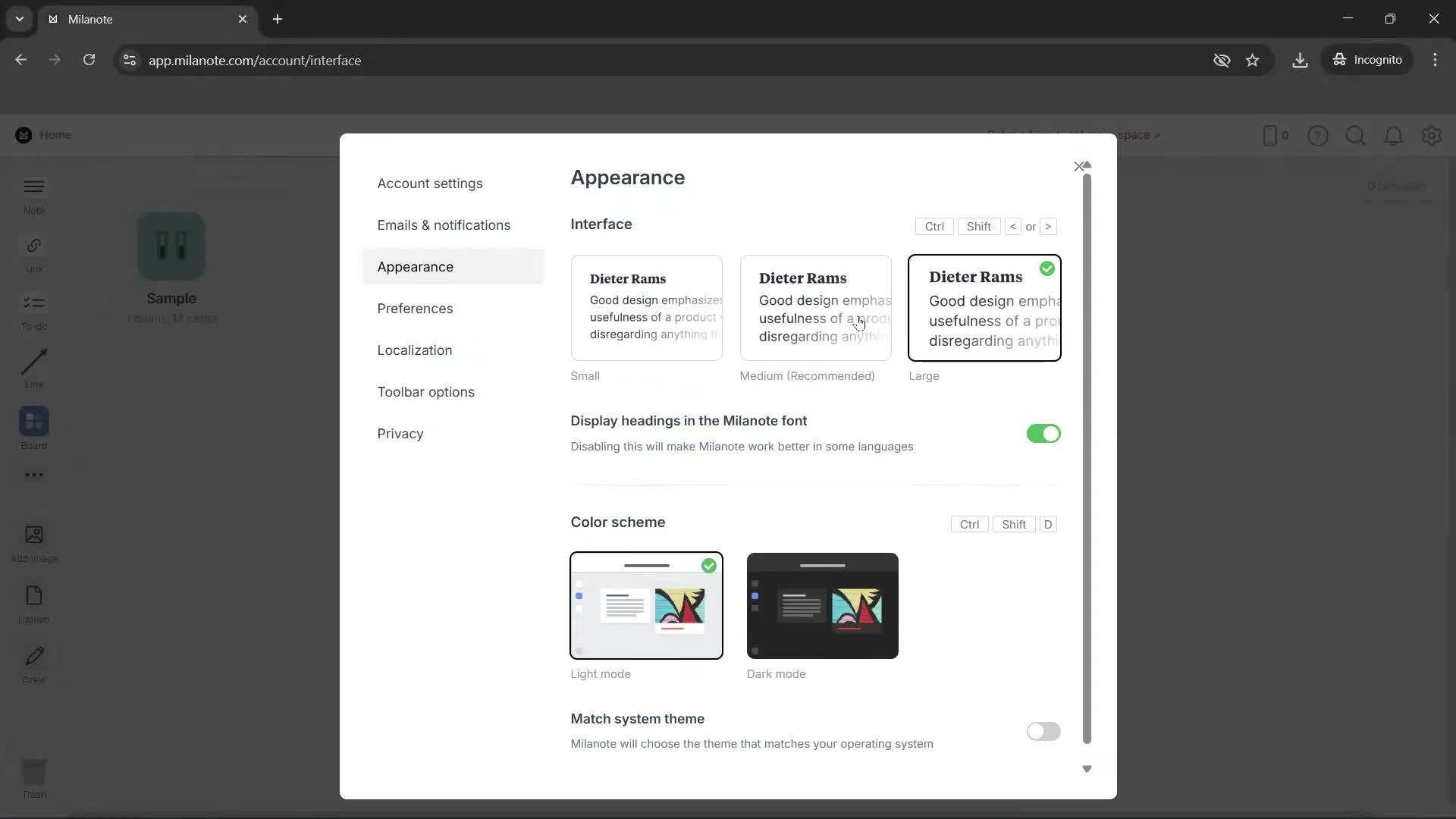The width and height of the screenshot is (1456, 819).
Task: Select the Small interface size preview
Action: tap(646, 308)
